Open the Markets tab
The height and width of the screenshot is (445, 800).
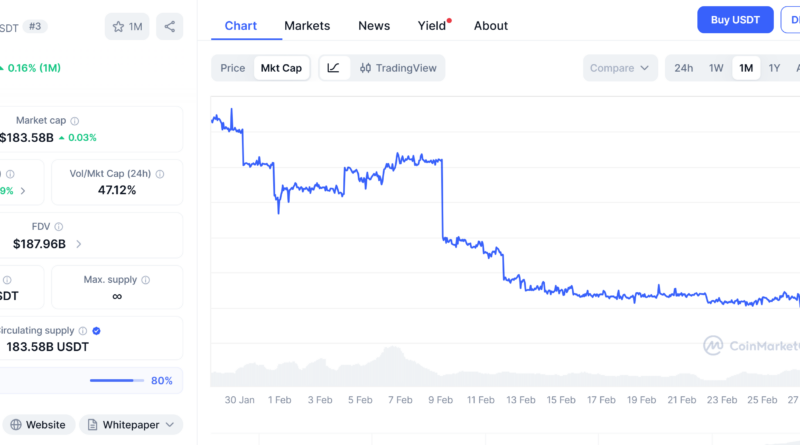click(307, 25)
